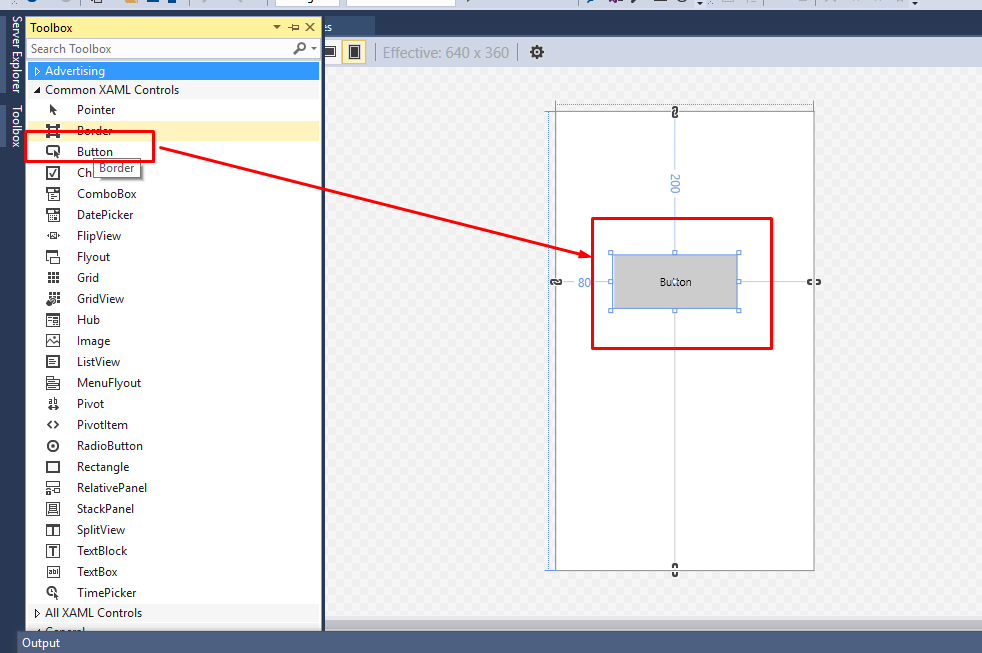Screen dimensions: 982x653
Task: Open the Server Explorer side tab
Action: (16, 54)
